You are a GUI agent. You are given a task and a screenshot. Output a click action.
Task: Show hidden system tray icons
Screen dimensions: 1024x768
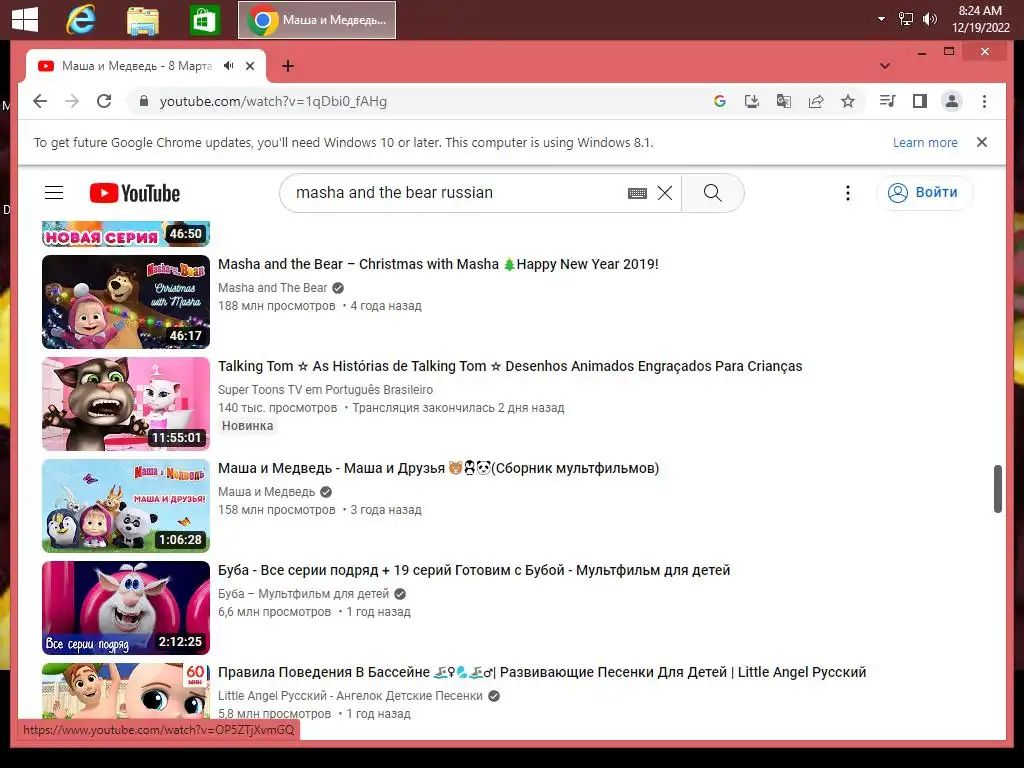882,19
